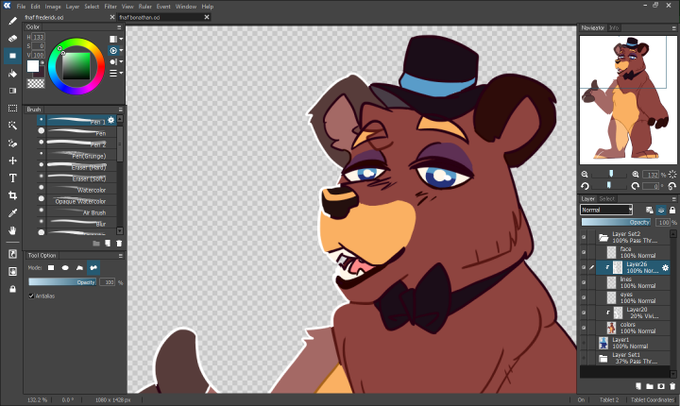This screenshot has height=406, width=680.
Task: Open the Layer panel menu
Action: click(x=673, y=199)
